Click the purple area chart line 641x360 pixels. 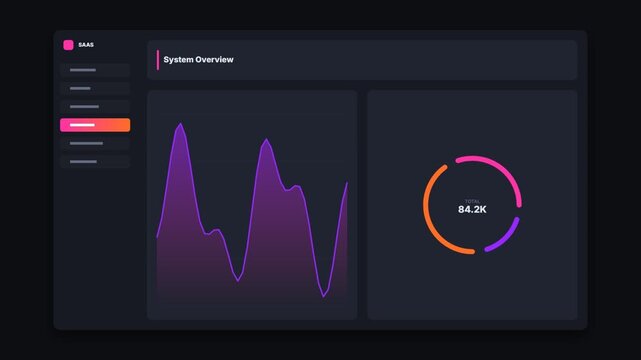pos(252,210)
